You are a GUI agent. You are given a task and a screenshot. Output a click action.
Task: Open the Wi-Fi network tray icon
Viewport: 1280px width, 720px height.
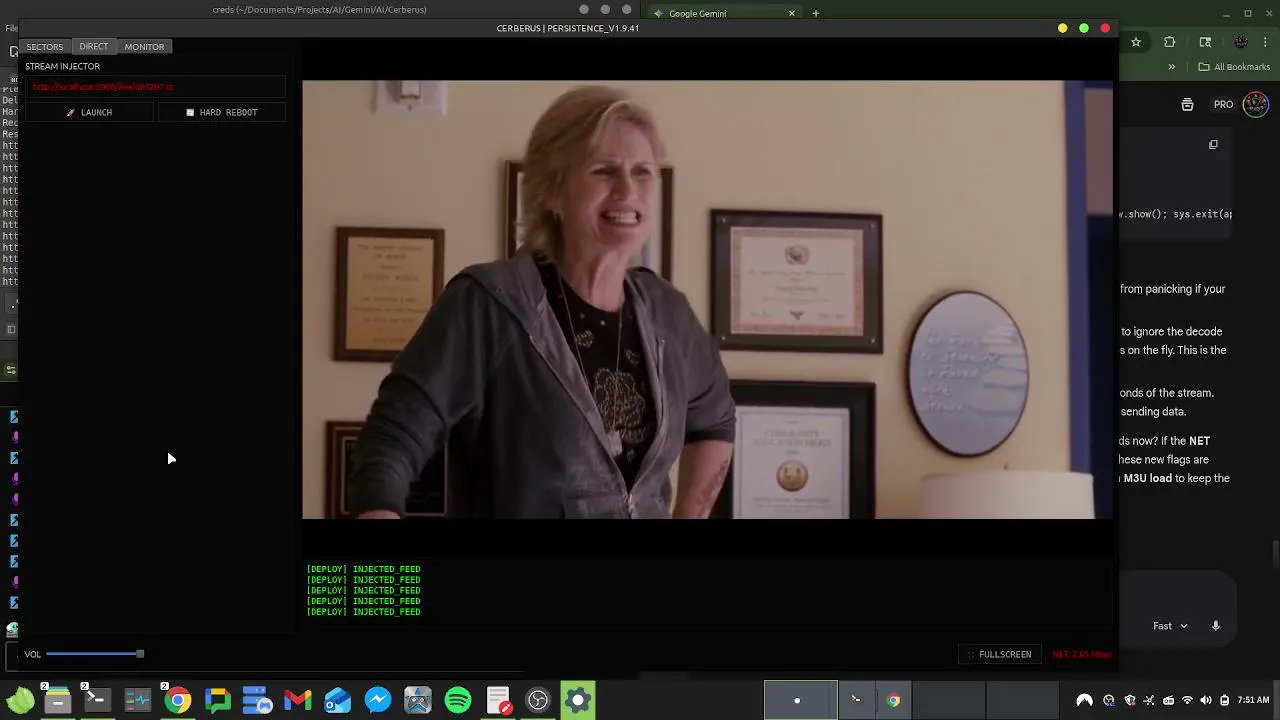coord(1187,700)
